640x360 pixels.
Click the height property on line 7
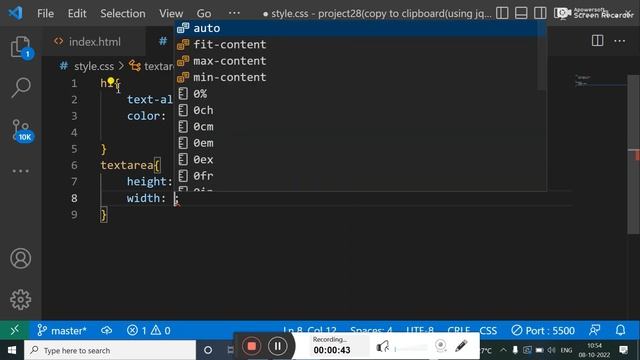coord(147,182)
